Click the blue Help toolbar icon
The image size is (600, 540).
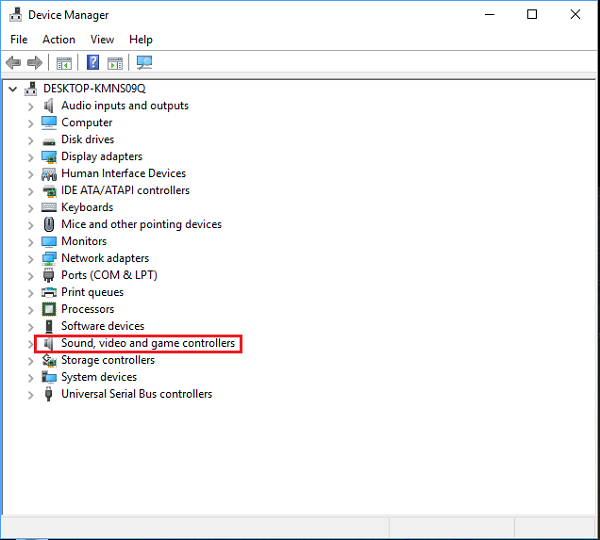click(x=93, y=63)
